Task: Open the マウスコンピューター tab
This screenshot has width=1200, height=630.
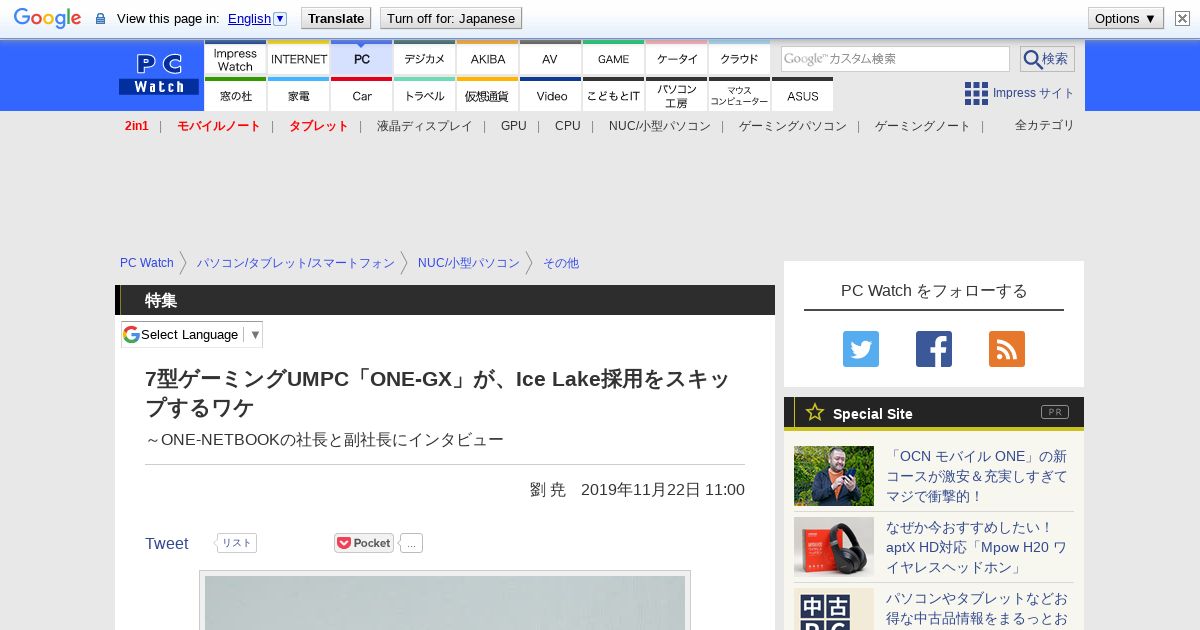Action: pos(740,95)
